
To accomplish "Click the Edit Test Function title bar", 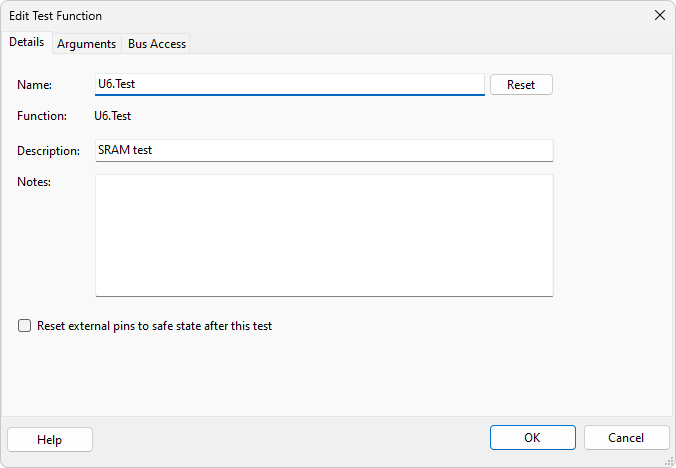I will 300,16.
